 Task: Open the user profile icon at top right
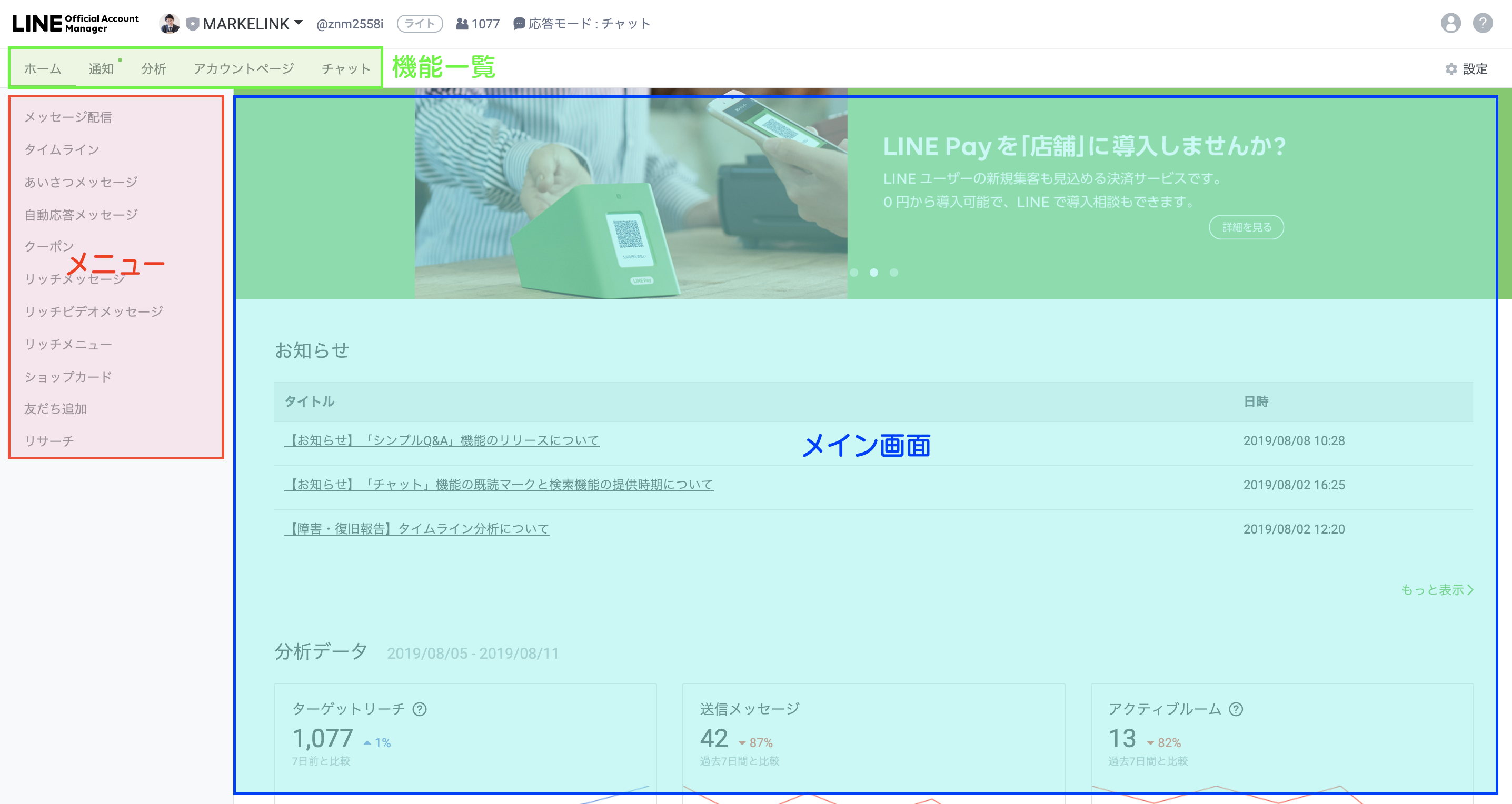click(1450, 24)
